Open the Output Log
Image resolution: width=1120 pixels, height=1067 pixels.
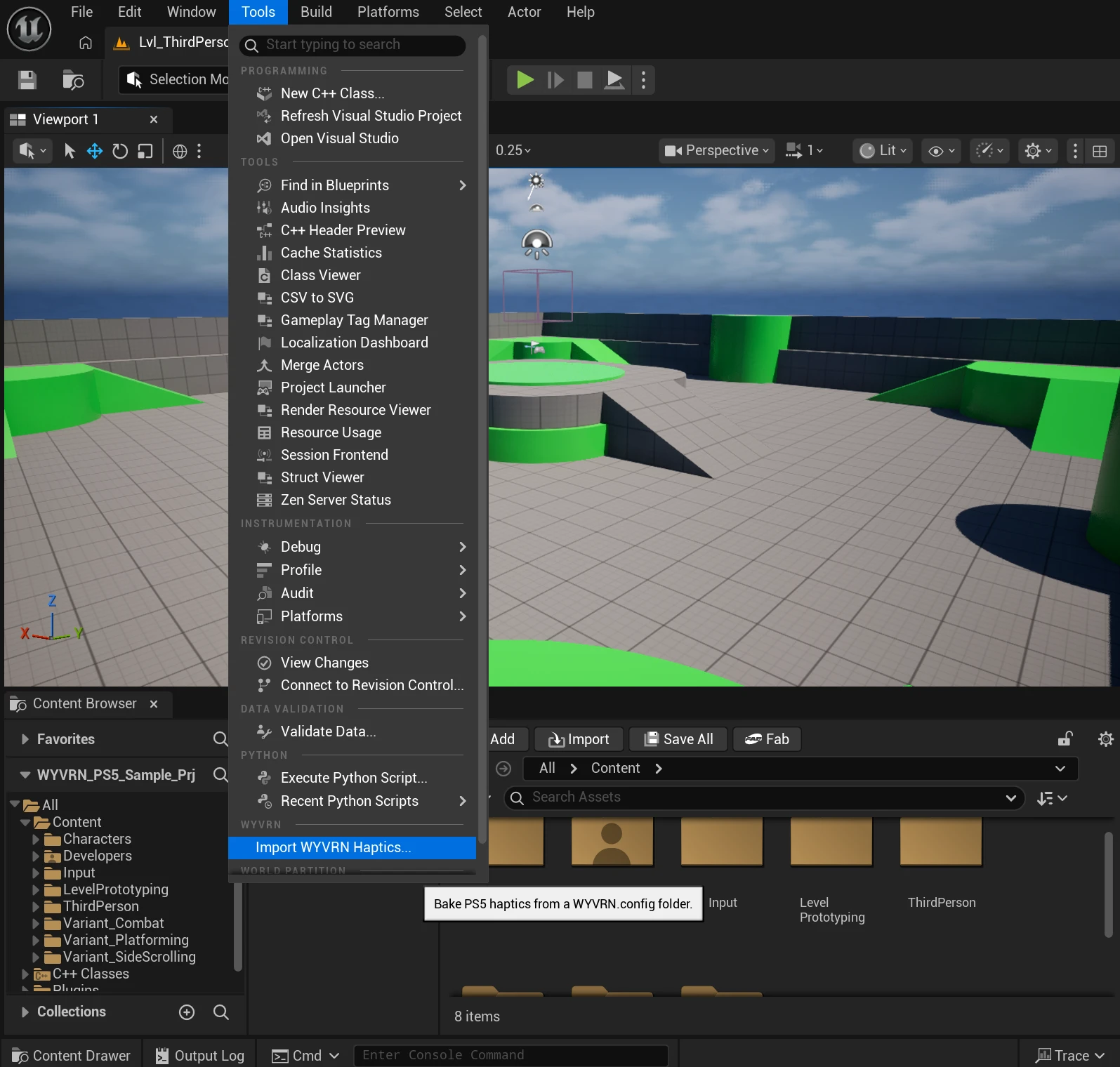click(x=199, y=1056)
